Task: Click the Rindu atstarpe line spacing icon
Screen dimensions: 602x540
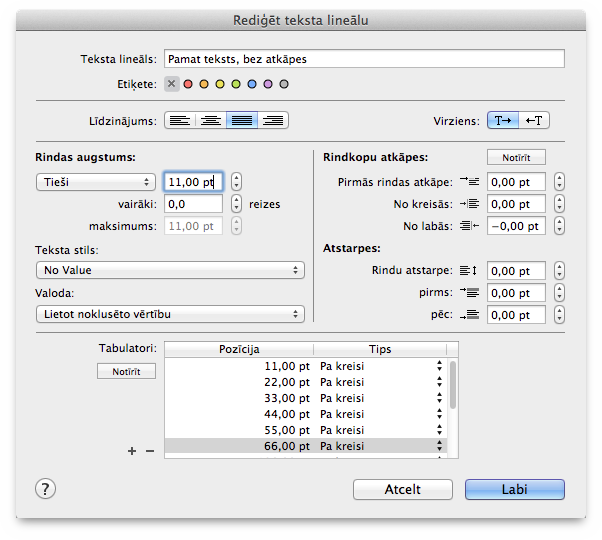Action: point(468,271)
